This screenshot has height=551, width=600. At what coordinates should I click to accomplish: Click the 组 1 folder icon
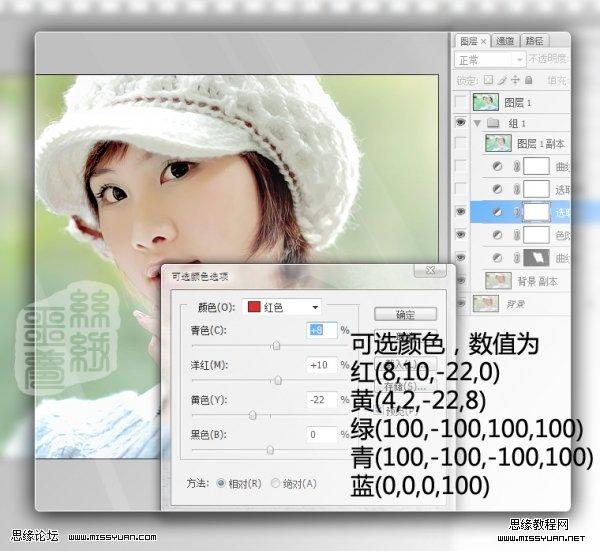pyautogui.click(x=490, y=122)
